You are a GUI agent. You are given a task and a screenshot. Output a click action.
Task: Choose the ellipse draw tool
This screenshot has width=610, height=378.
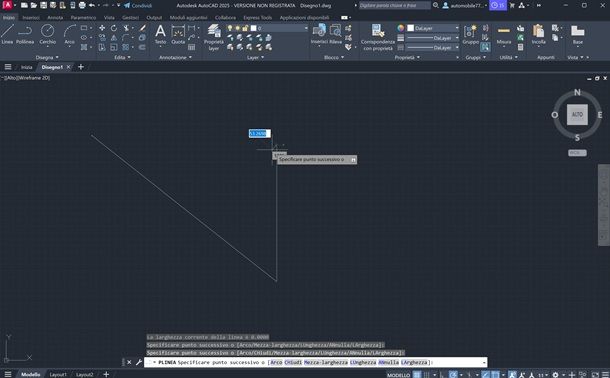84,38
